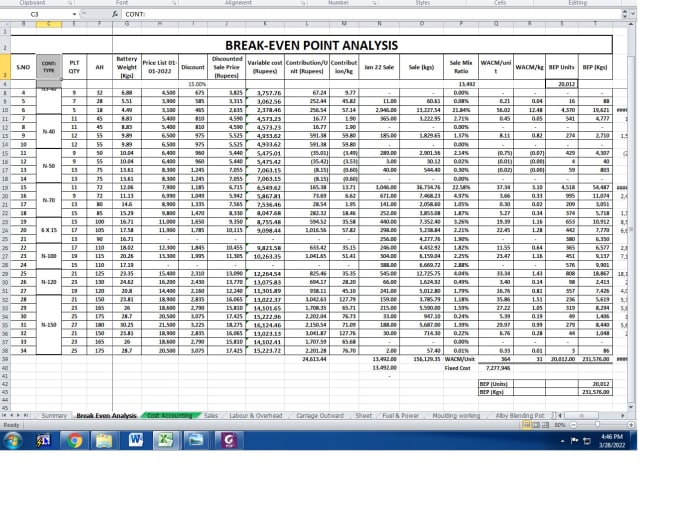Open the Clipboard group dialog launcher
Screen dimensions: 680x526
coord(70,3)
